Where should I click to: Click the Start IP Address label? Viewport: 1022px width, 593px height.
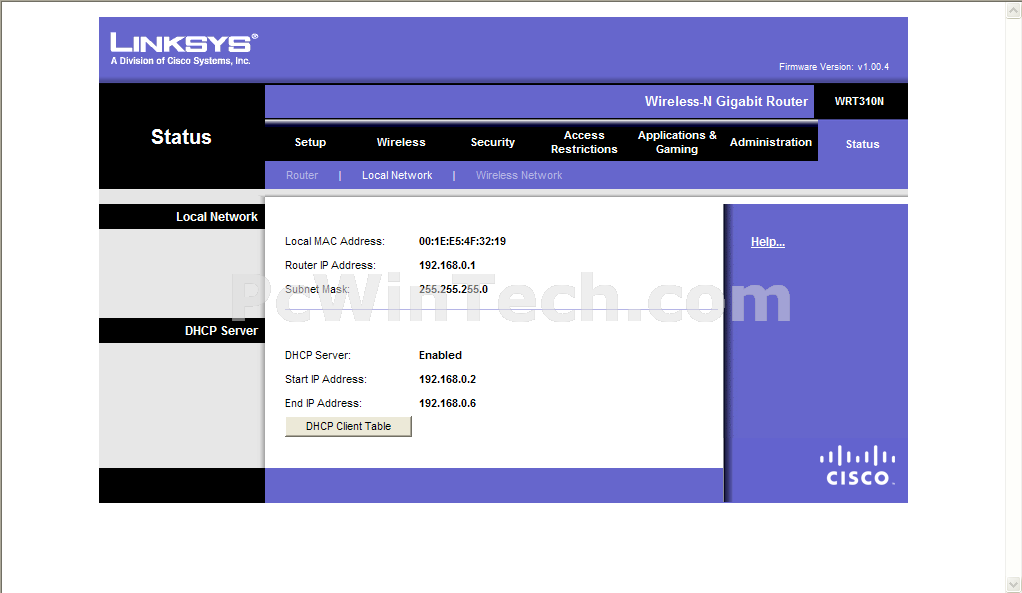tap(325, 379)
